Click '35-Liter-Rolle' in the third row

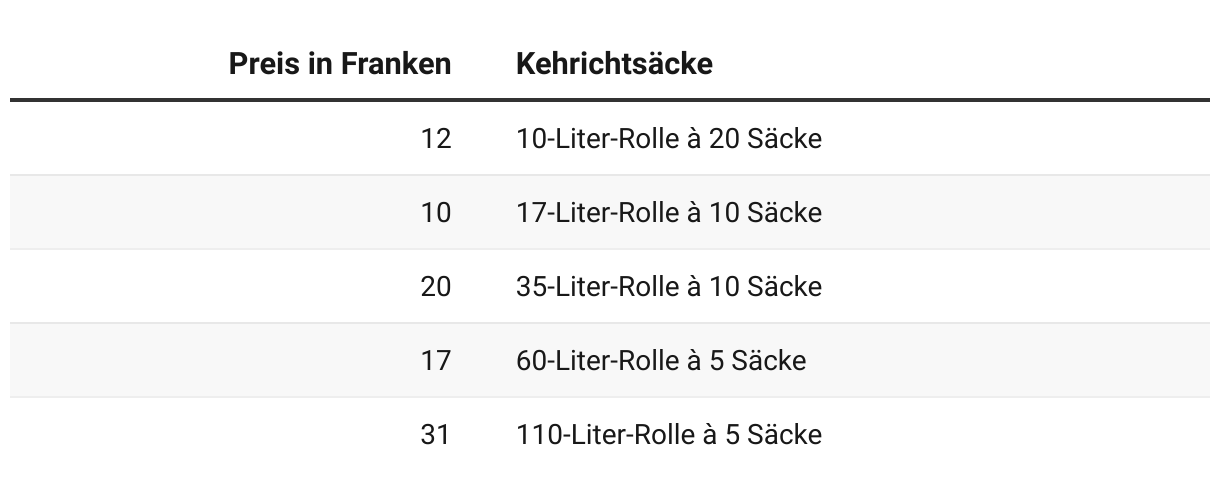click(x=598, y=287)
